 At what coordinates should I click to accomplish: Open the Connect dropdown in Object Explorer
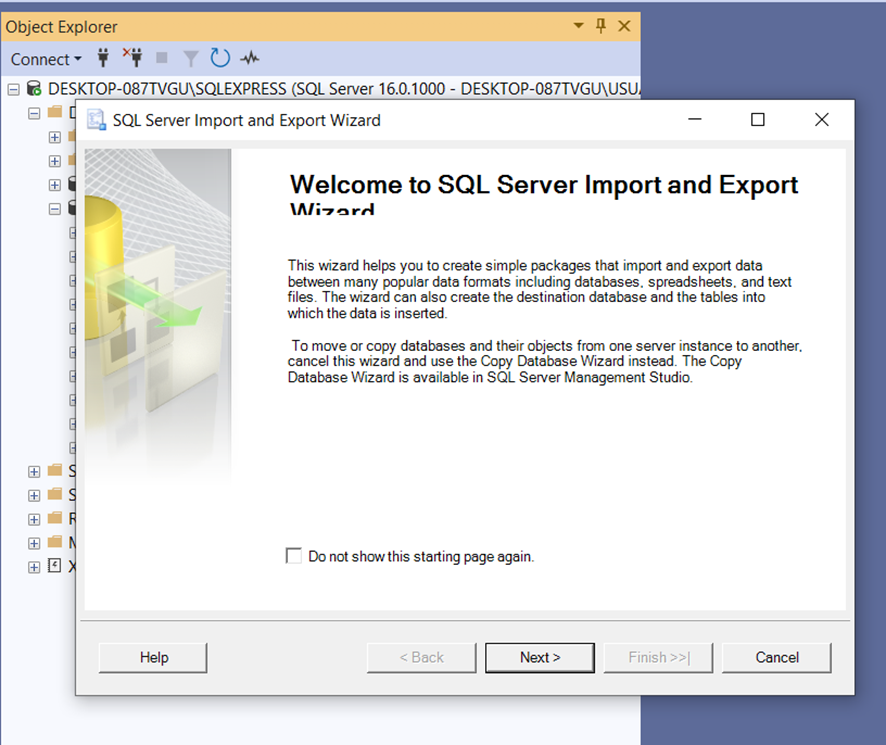click(x=46, y=59)
